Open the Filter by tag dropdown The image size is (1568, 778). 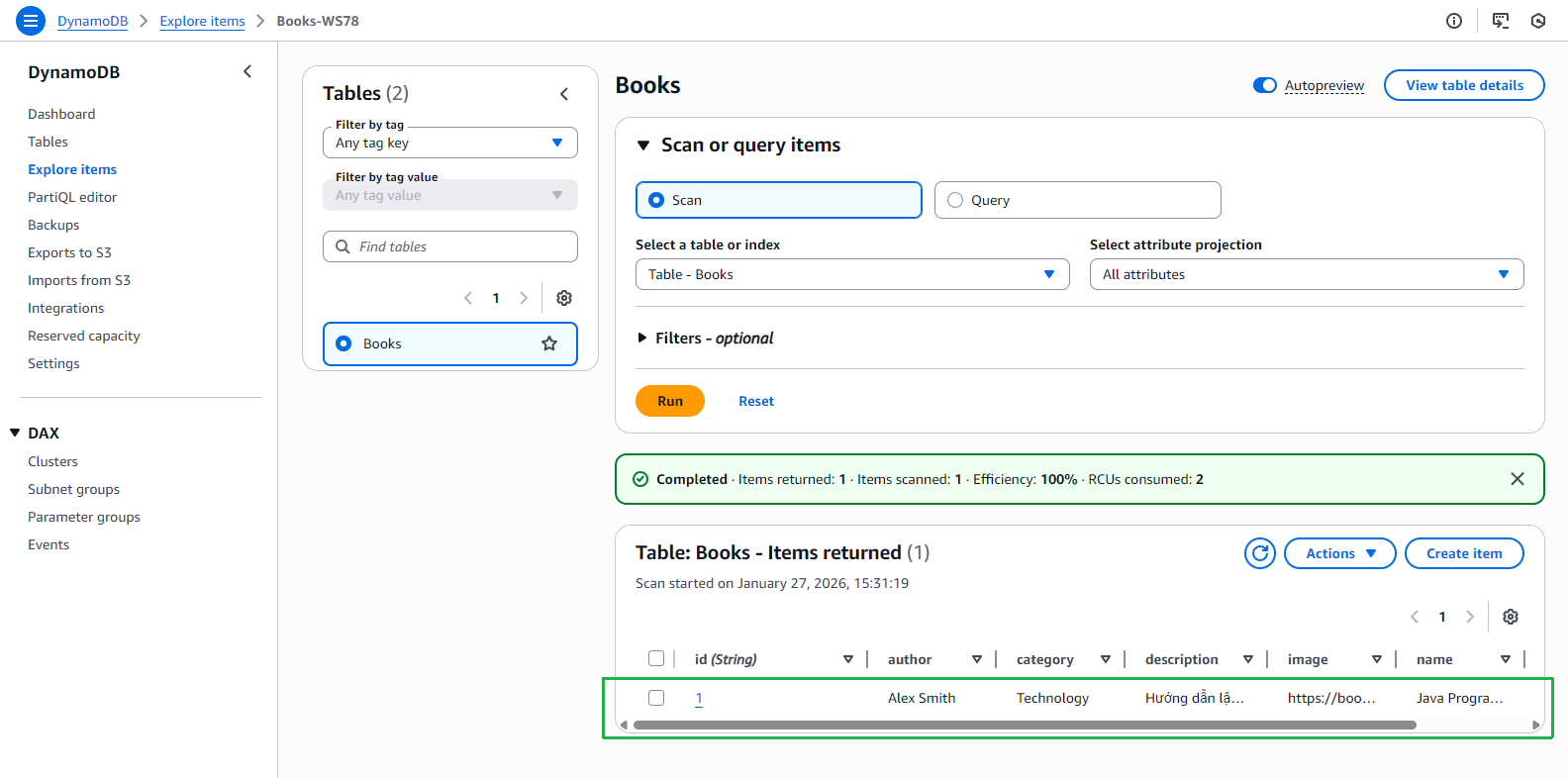tap(450, 143)
